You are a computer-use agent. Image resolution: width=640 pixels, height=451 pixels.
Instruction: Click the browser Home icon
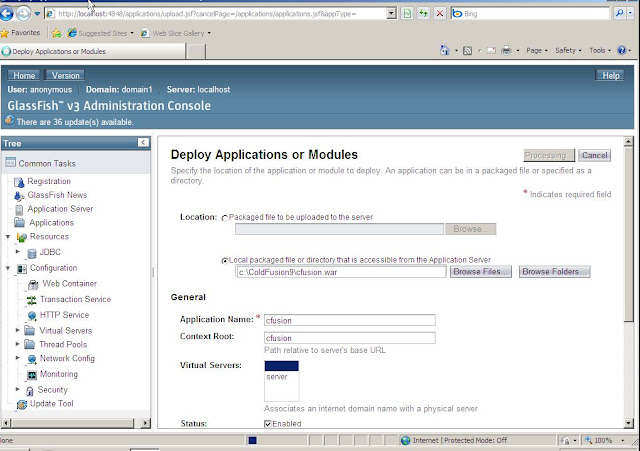pos(444,50)
